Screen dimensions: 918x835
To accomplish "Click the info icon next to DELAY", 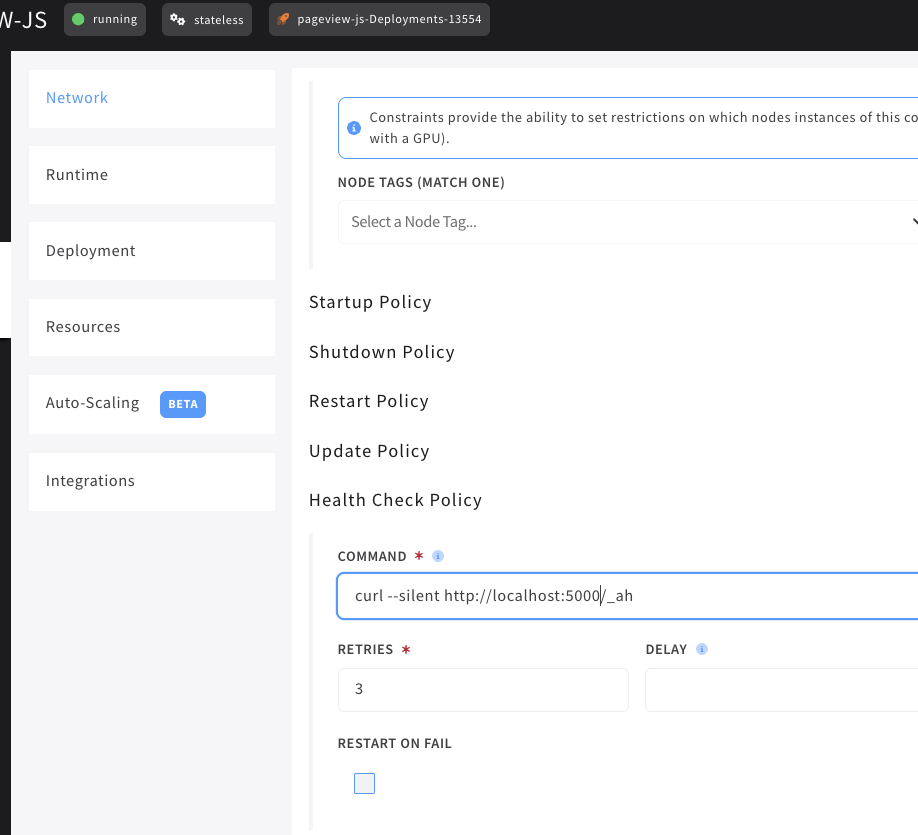I will [x=702, y=649].
